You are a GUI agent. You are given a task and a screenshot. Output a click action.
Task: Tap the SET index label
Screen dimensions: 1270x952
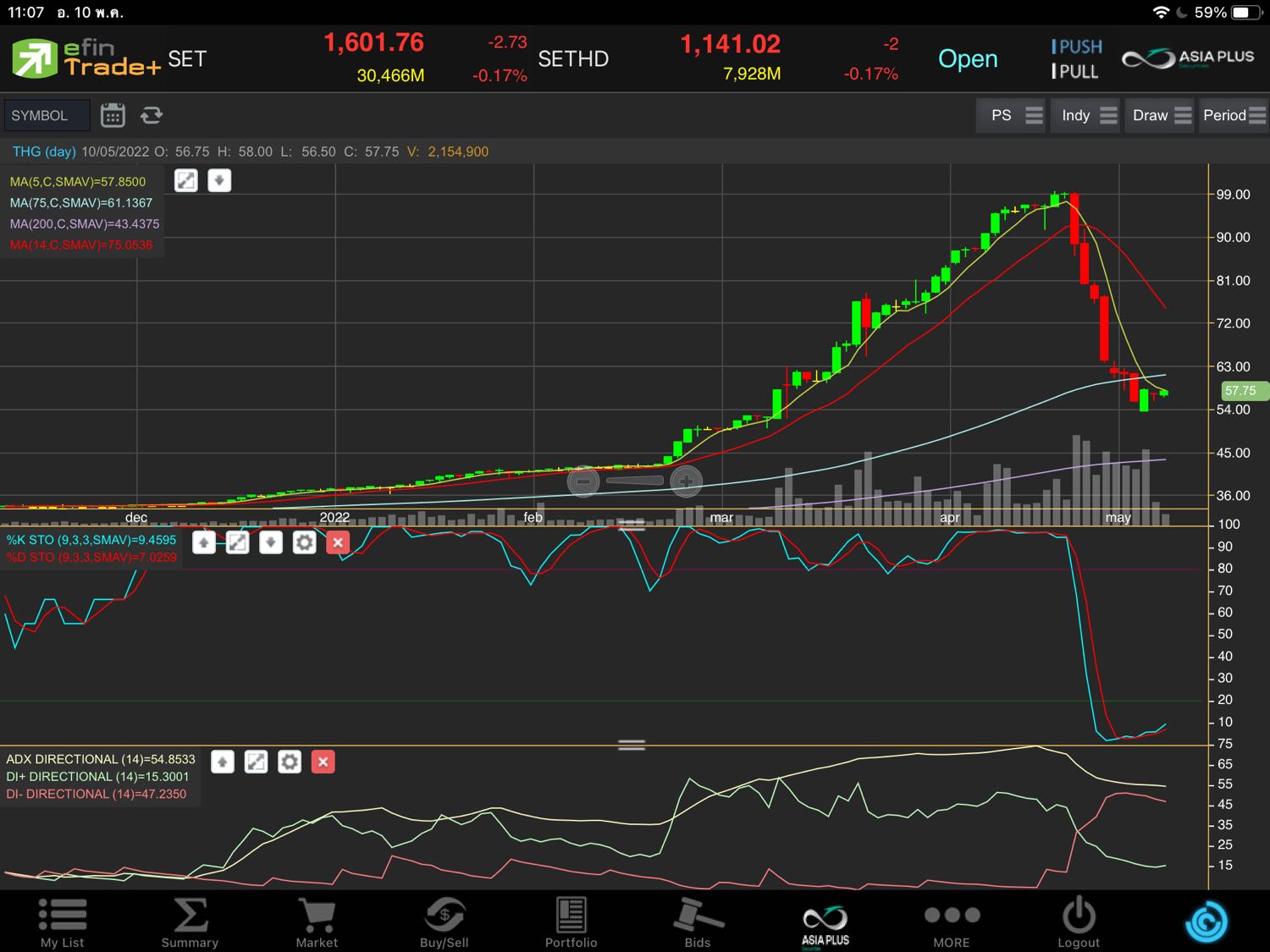(187, 58)
